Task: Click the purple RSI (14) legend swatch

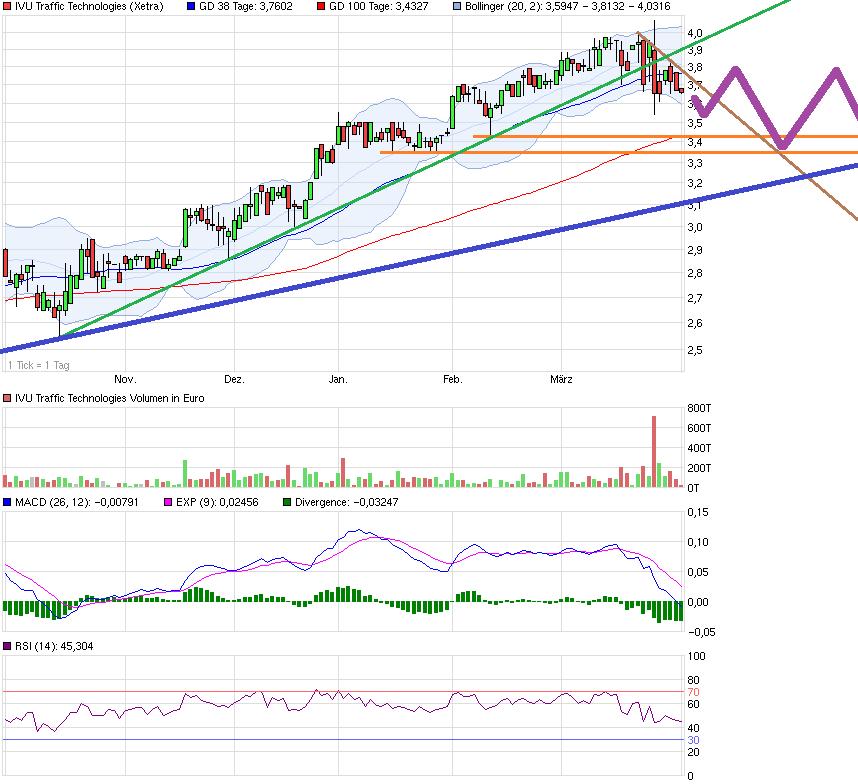Action: 7,646
